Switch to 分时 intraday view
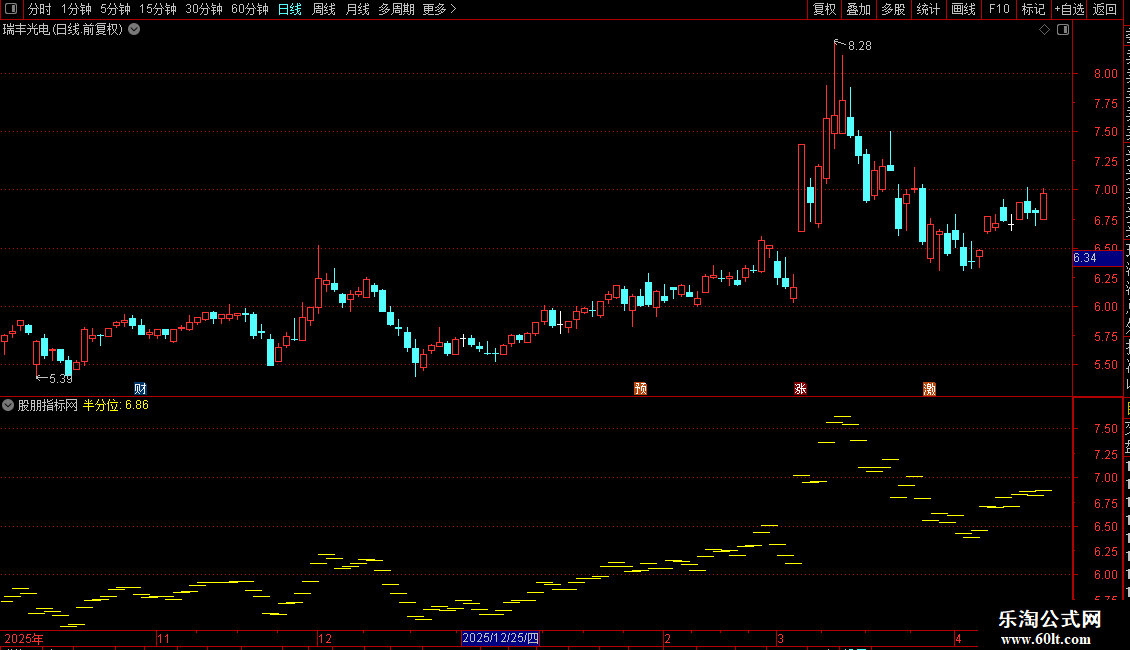 tap(40, 9)
